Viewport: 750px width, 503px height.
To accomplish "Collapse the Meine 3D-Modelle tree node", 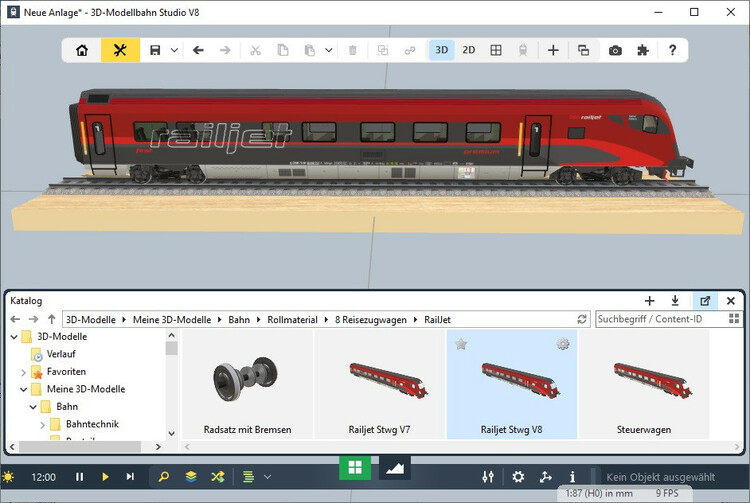I will click(x=23, y=389).
